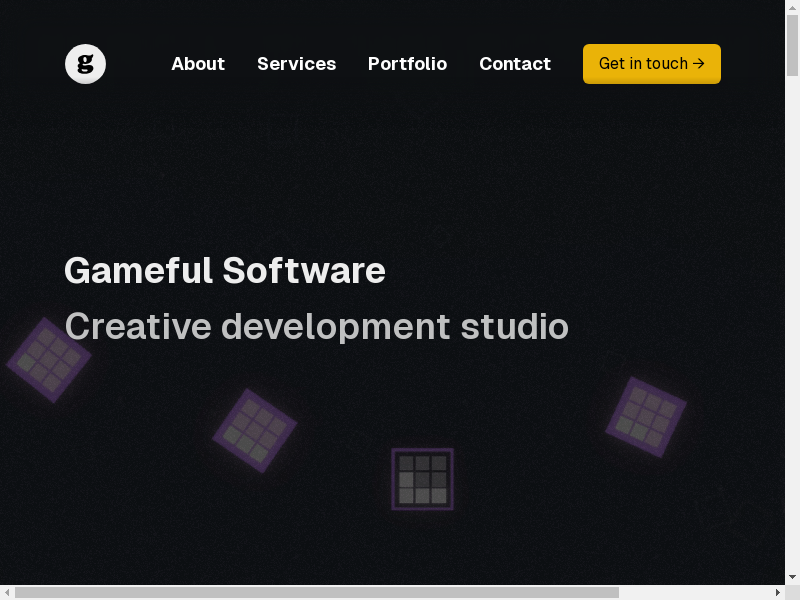
Task: Click the horizontal scrollbar right arrow
Action: tap(778, 593)
